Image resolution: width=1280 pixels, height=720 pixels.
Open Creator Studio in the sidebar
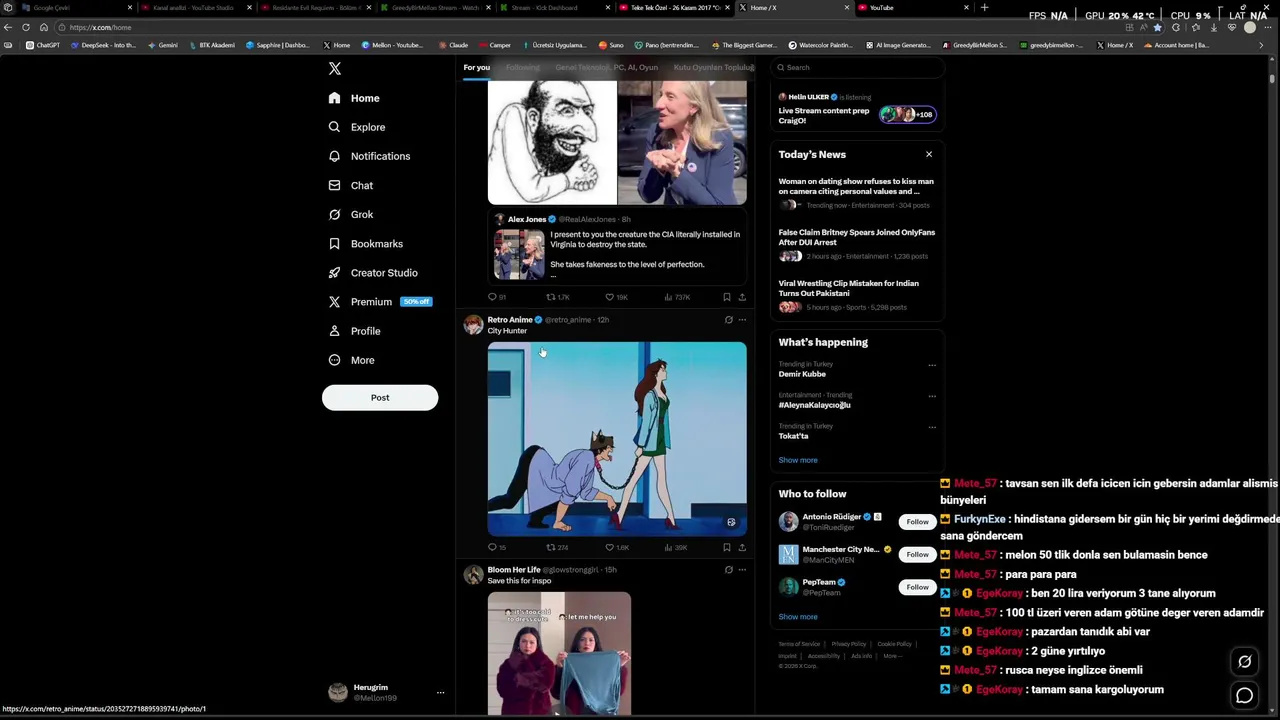click(373, 272)
